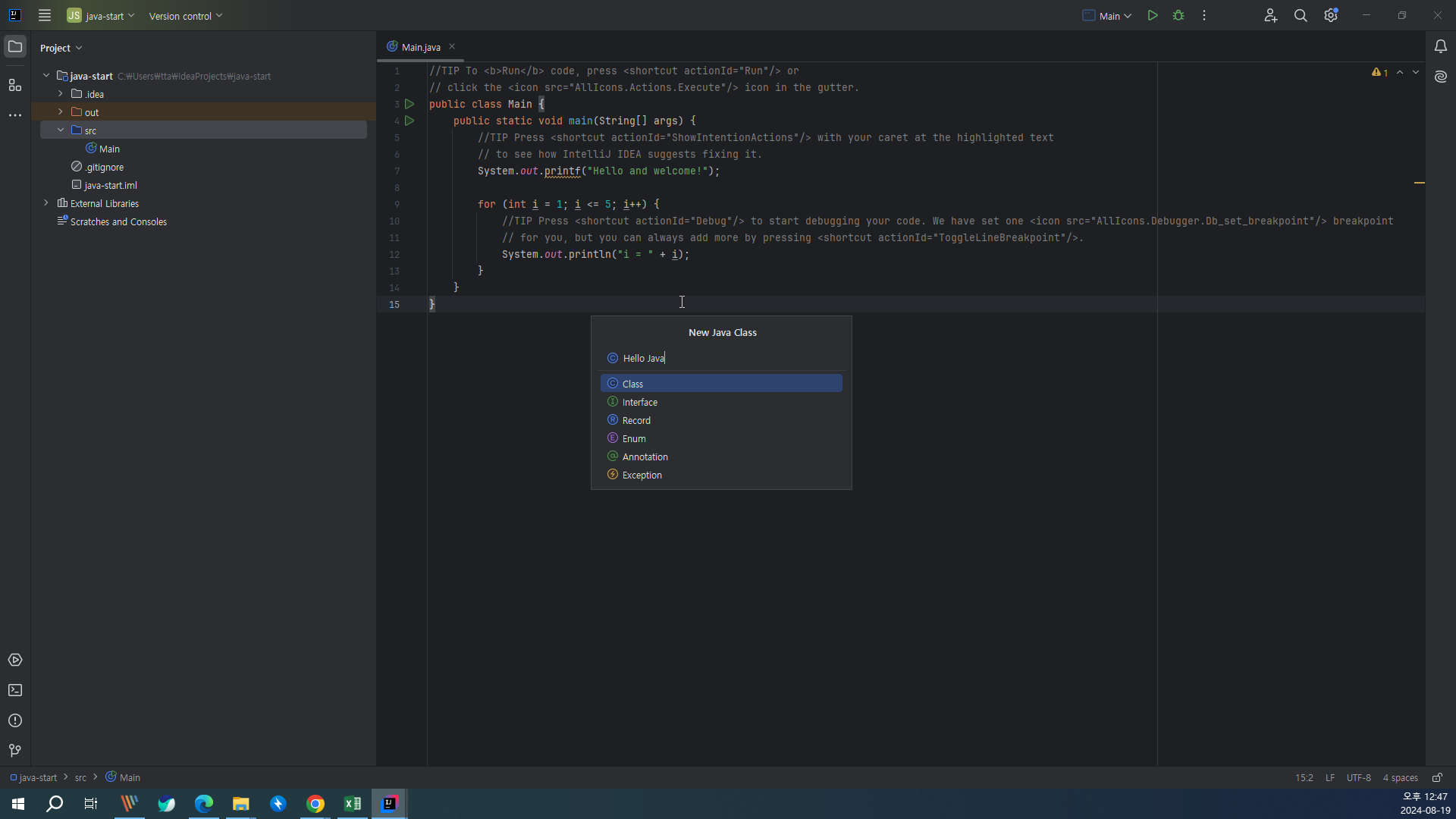The image size is (1456, 819).
Task: Open the Terminal tool window
Action: pyautogui.click(x=15, y=690)
